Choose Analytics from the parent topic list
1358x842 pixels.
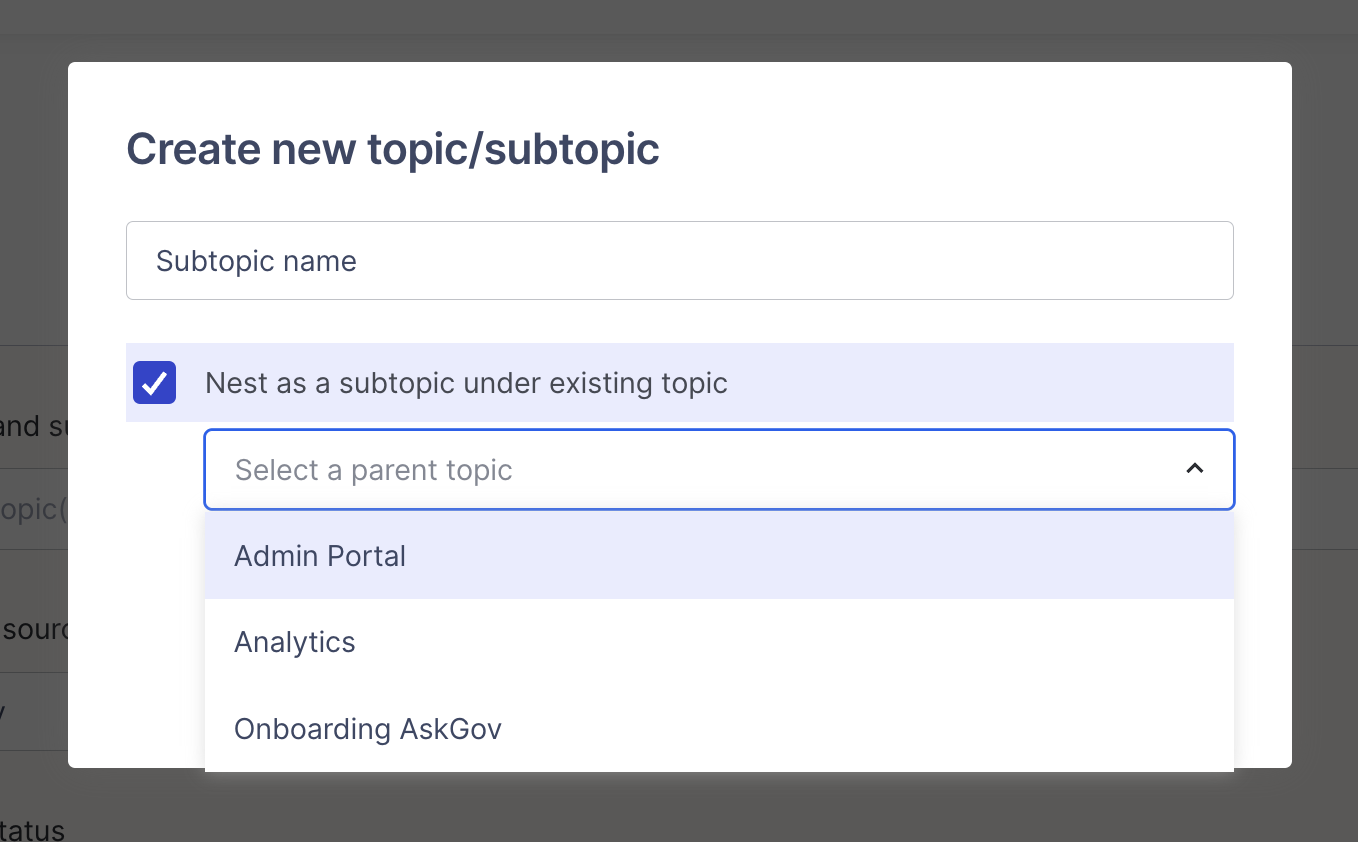coord(295,642)
